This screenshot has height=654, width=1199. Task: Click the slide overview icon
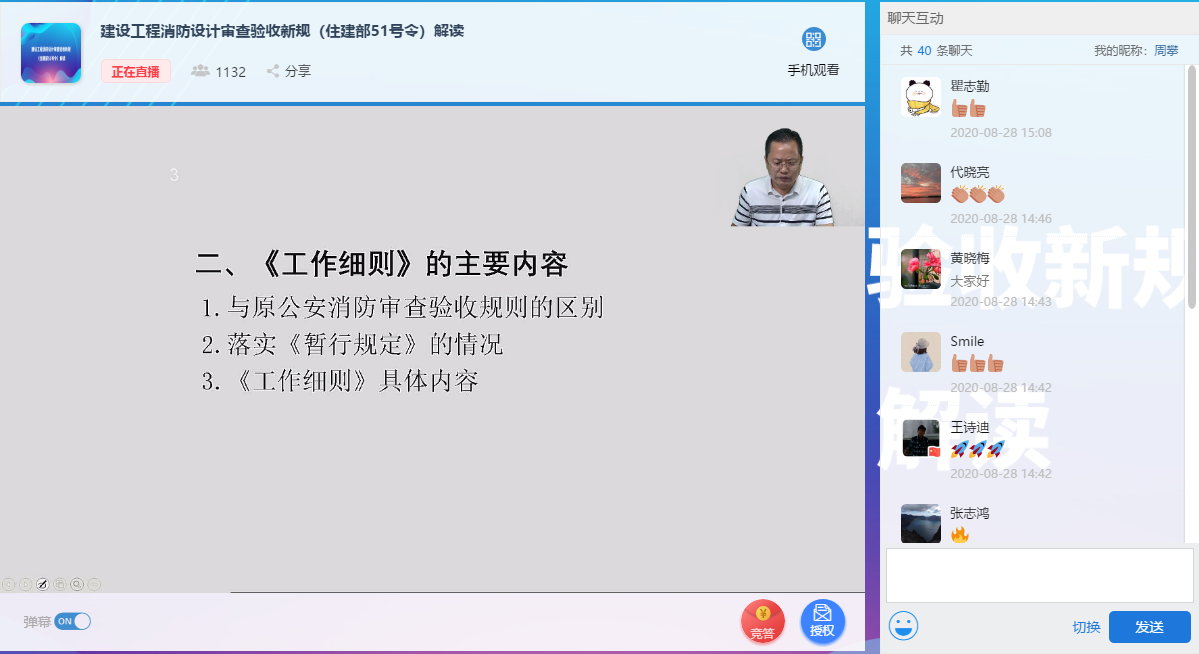click(x=60, y=584)
